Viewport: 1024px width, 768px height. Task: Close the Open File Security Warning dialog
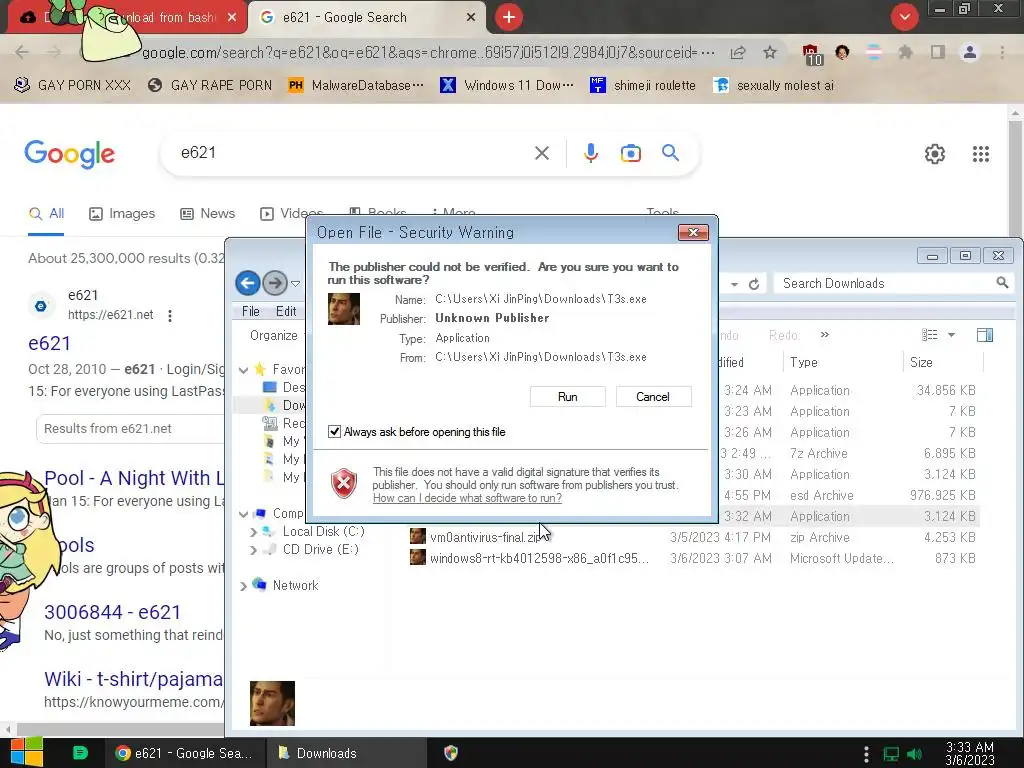tap(693, 232)
